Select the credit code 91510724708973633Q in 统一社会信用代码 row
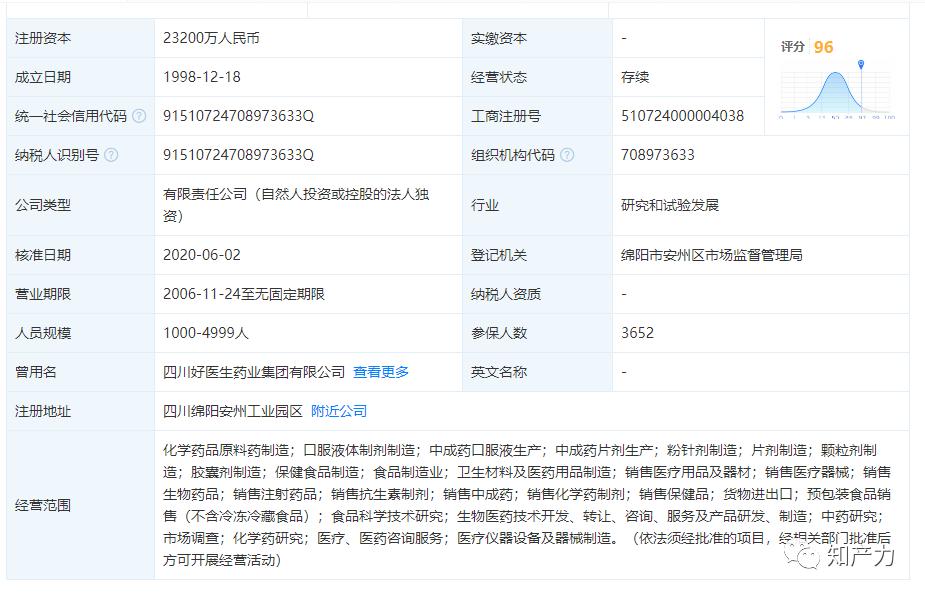This screenshot has height=596, width=925. 238,116
